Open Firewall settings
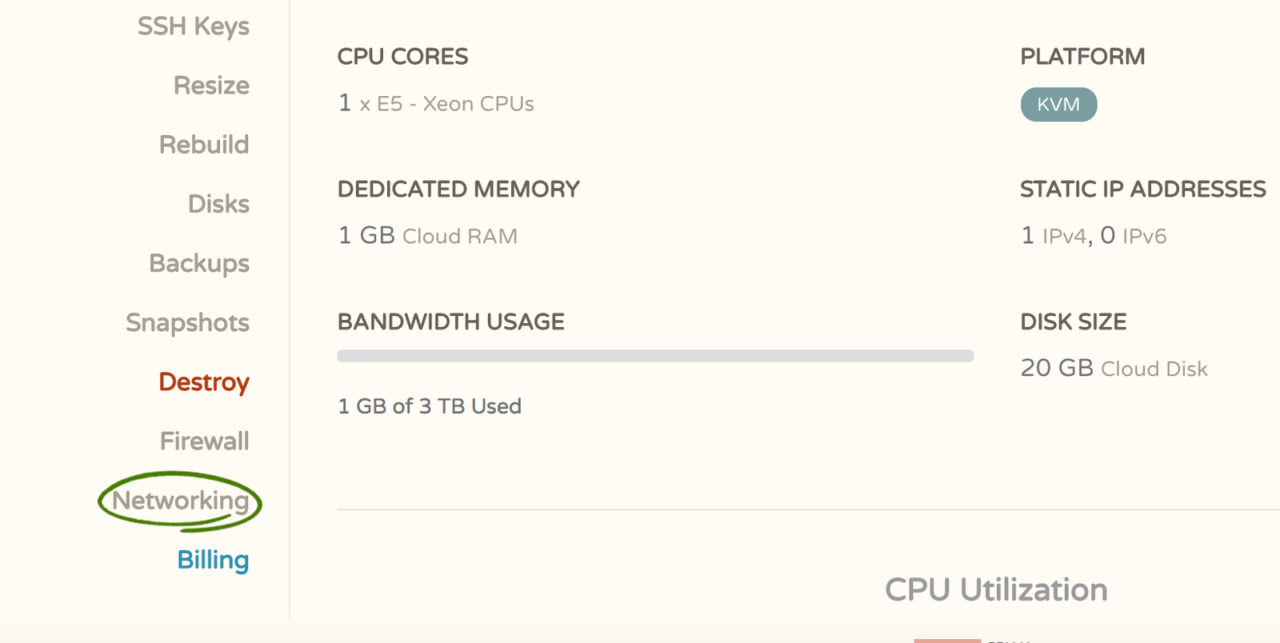 [204, 441]
